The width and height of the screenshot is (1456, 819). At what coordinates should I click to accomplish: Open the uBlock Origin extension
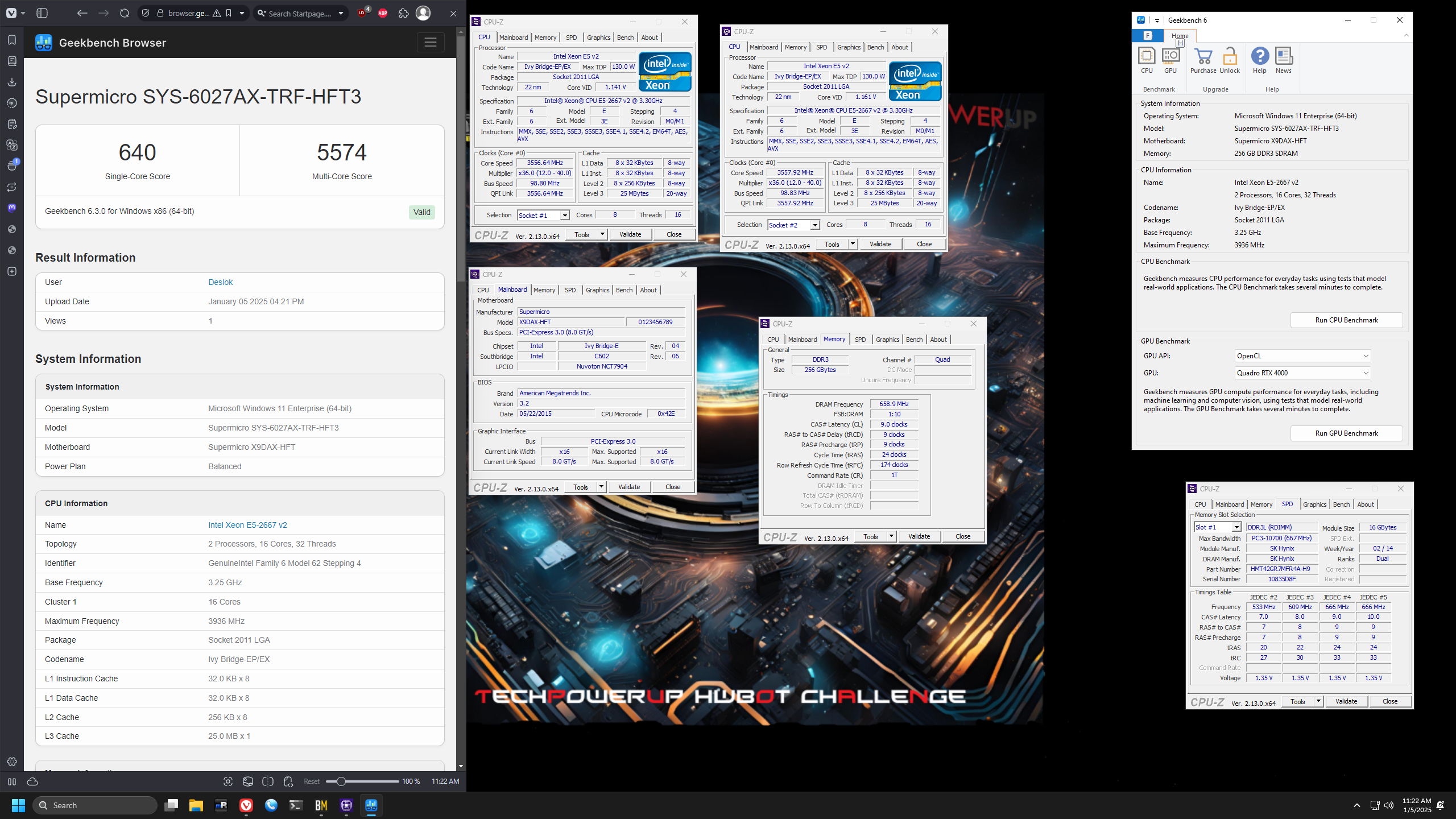[x=363, y=13]
